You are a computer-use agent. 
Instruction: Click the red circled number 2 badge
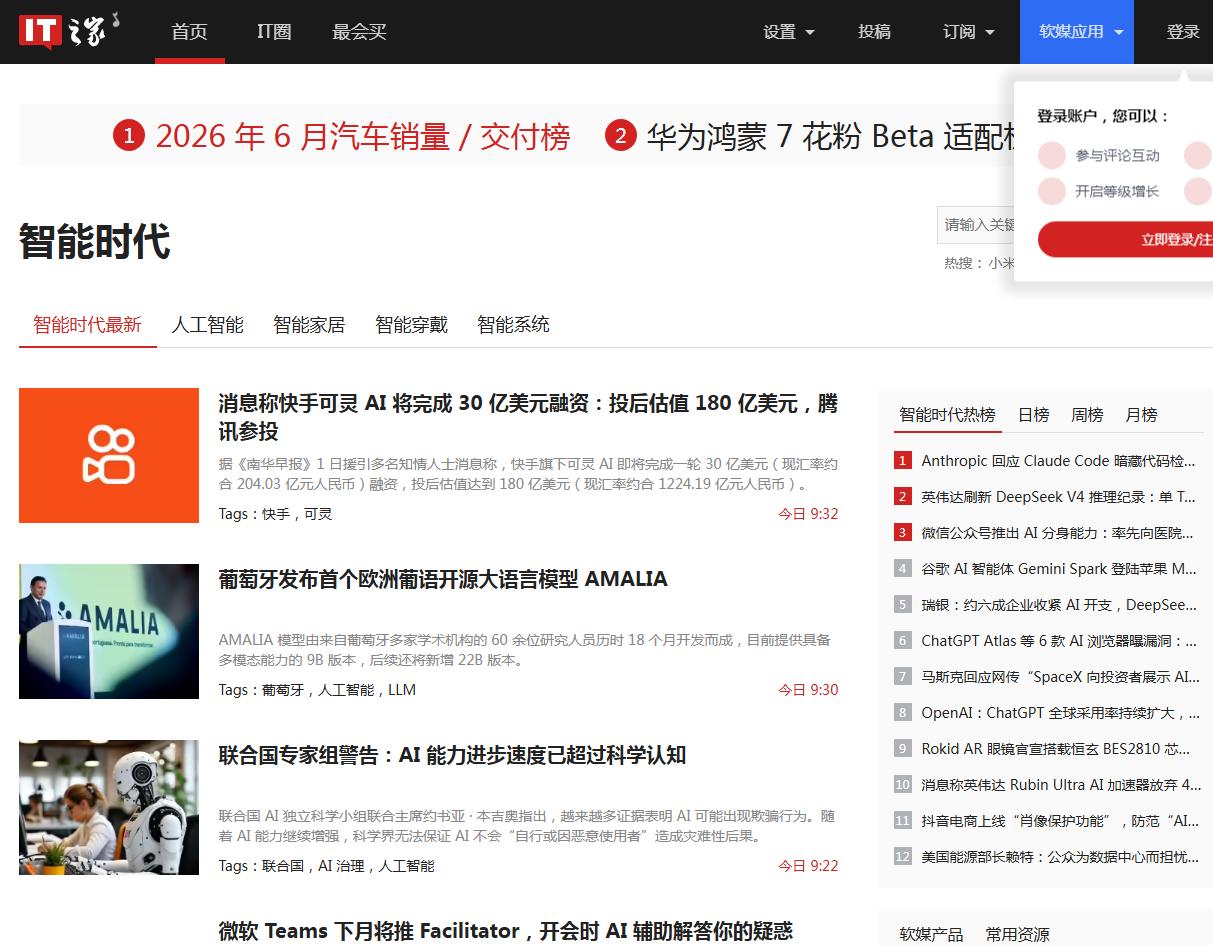(621, 135)
